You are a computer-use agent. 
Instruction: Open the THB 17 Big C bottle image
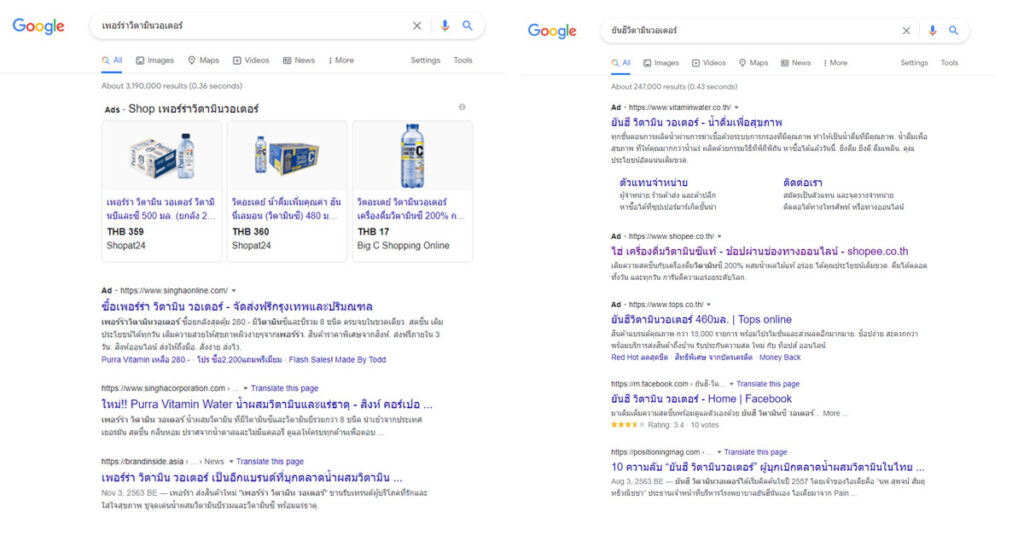click(x=412, y=157)
